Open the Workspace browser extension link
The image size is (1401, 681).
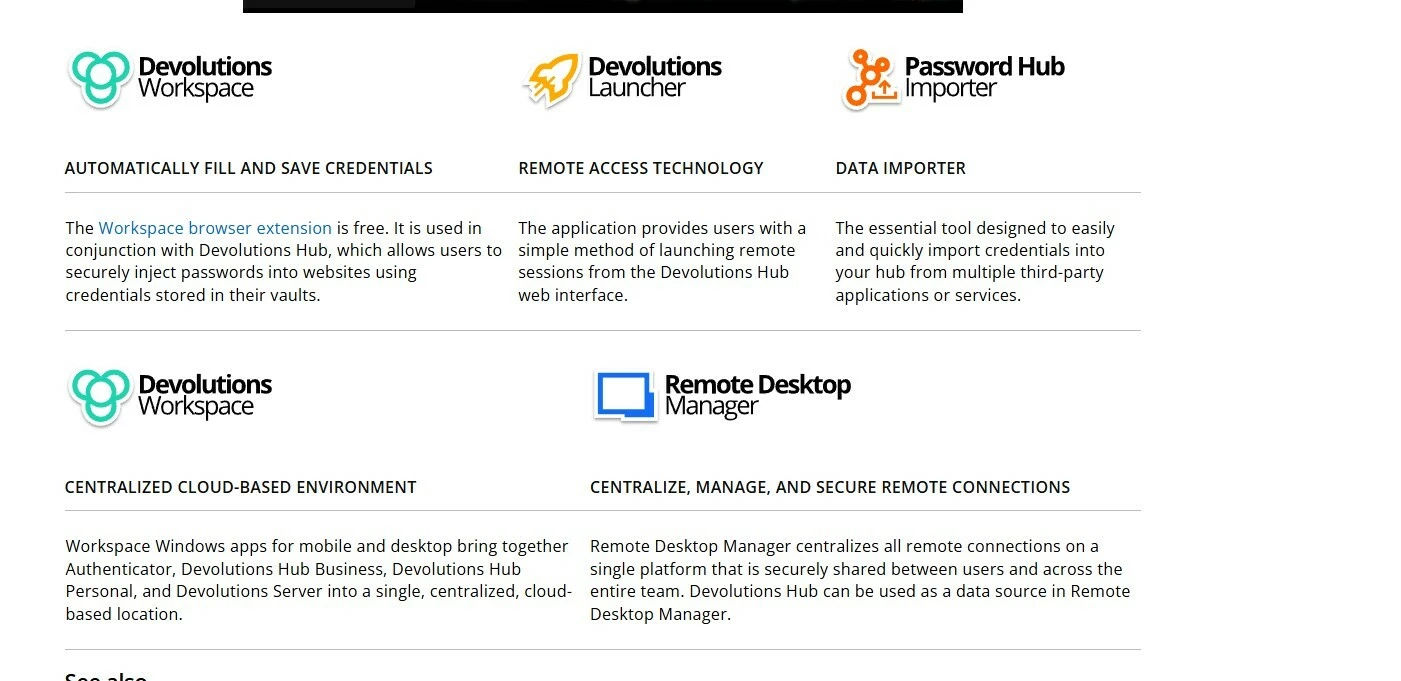pyautogui.click(x=215, y=228)
